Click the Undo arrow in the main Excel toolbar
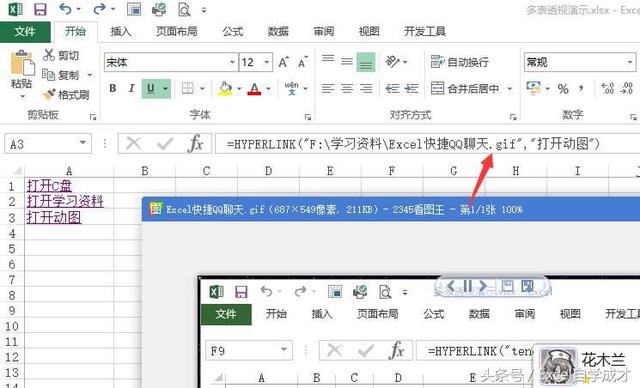The image size is (640, 388). coord(65,9)
